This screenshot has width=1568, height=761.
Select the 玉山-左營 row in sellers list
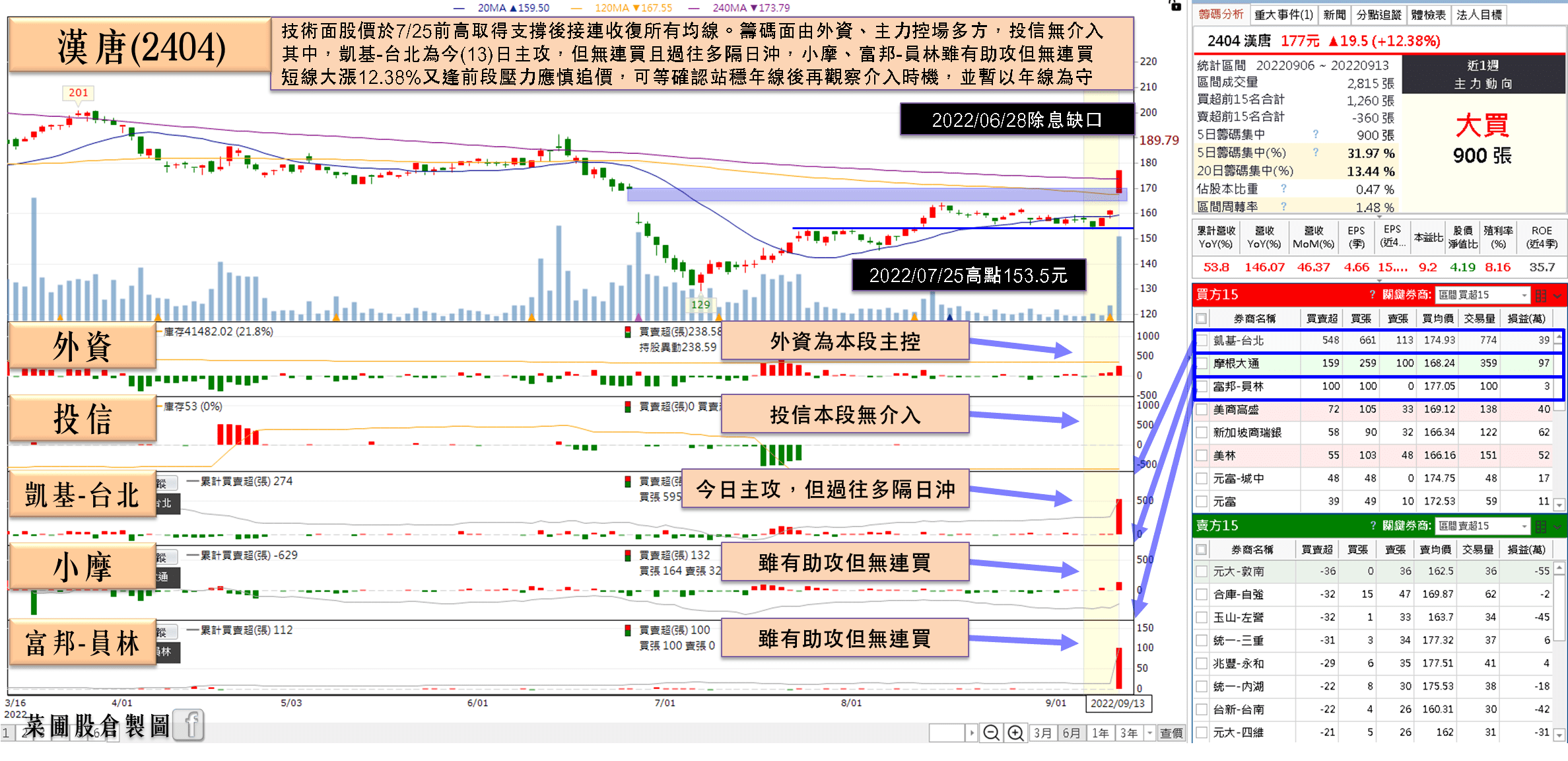[x=1372, y=617]
